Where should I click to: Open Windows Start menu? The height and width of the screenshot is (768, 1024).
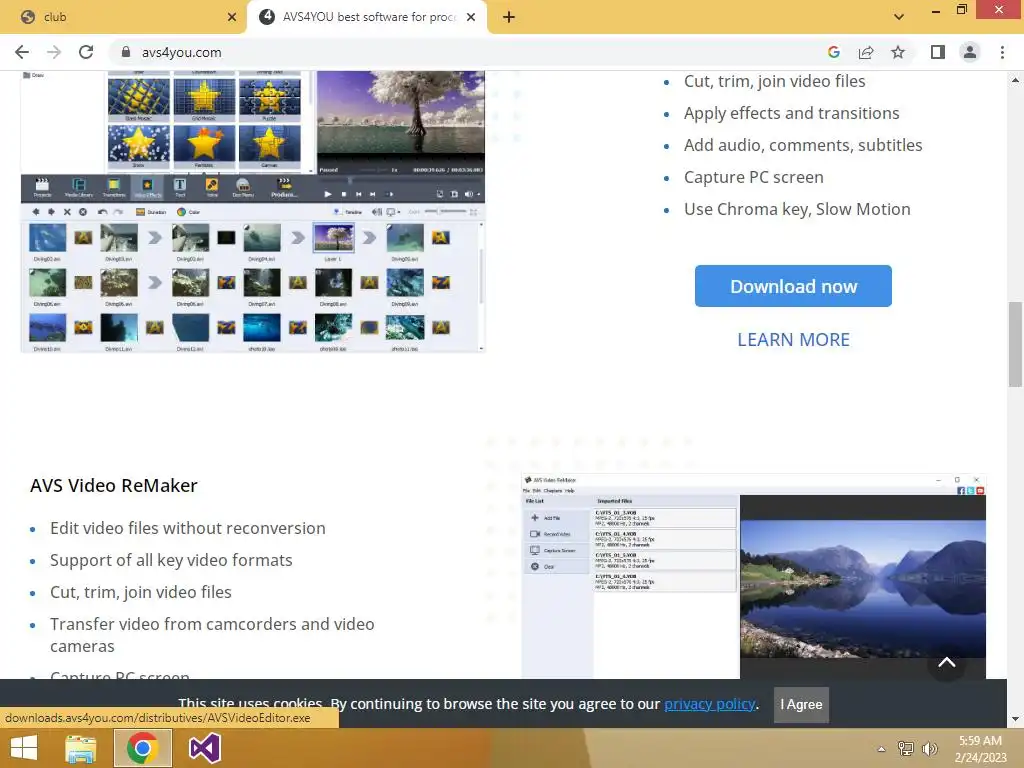pyautogui.click(x=24, y=748)
